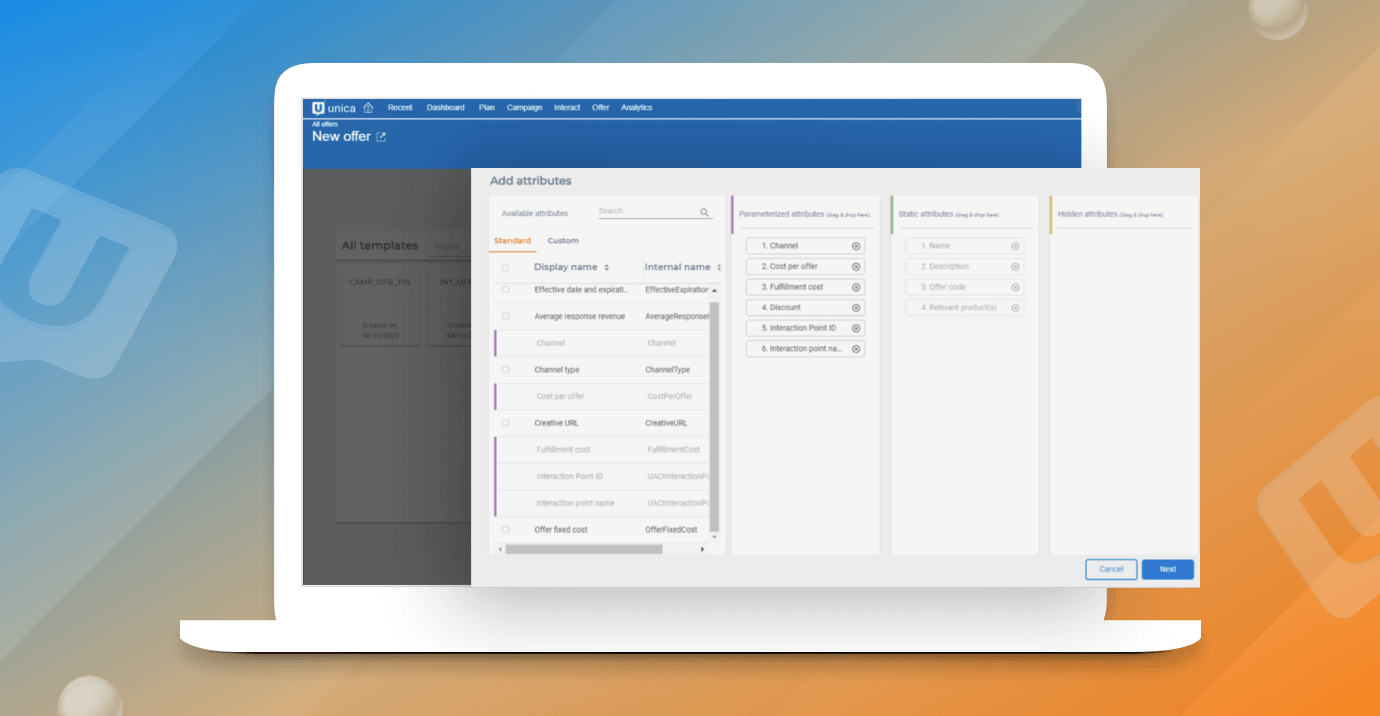Click the 'Display name' column header
This screenshot has height=716, width=1380.
tap(566, 268)
